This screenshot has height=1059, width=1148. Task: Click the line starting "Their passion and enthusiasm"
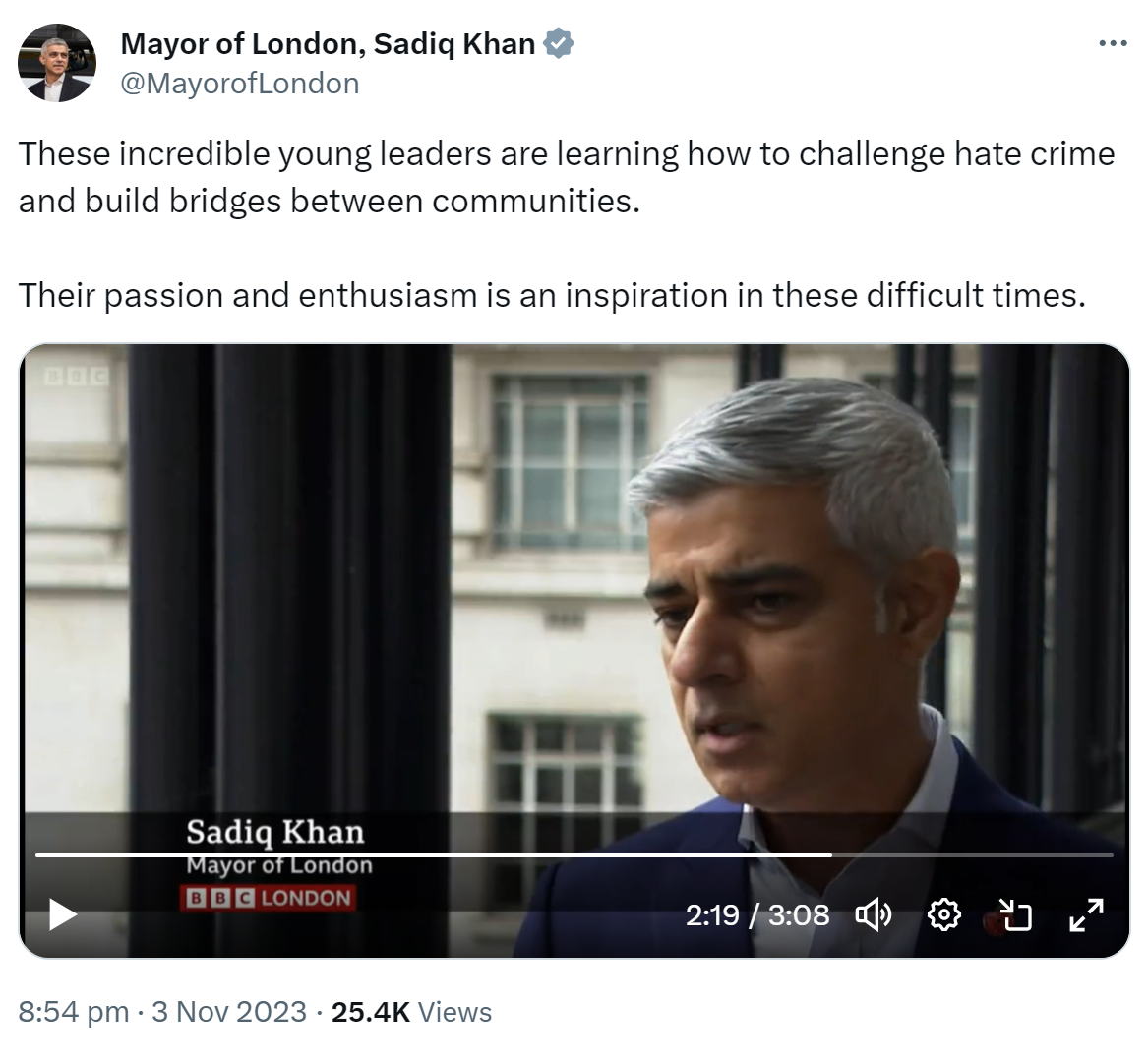(551, 295)
